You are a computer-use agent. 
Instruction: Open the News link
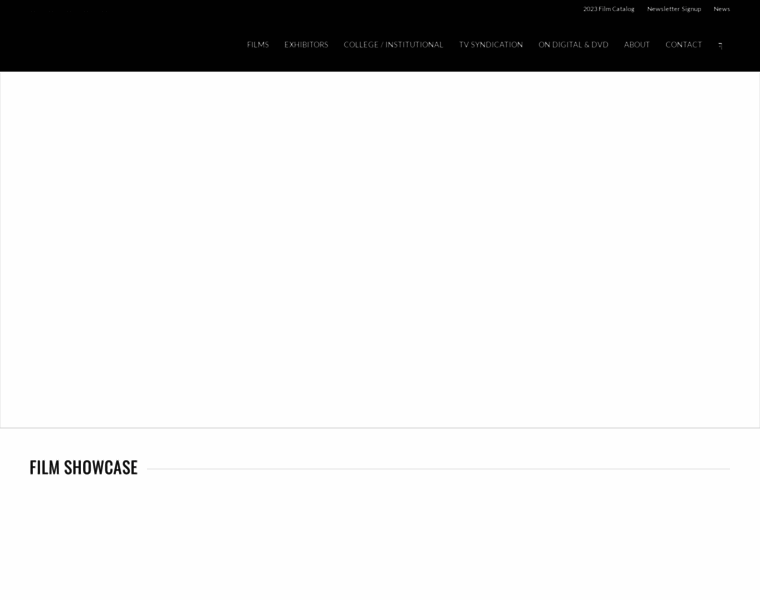(x=722, y=9)
